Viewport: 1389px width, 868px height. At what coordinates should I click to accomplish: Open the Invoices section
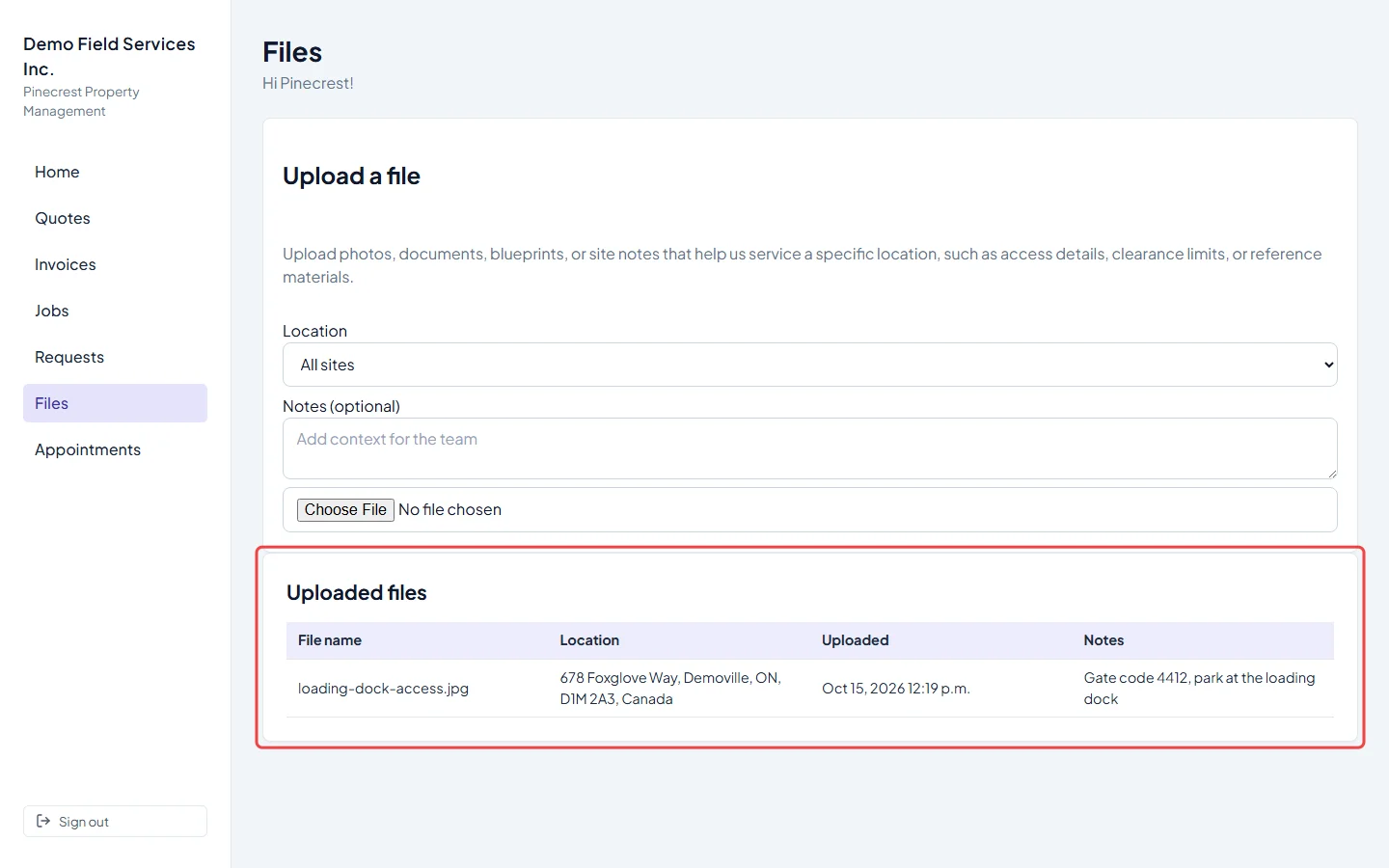(115, 264)
